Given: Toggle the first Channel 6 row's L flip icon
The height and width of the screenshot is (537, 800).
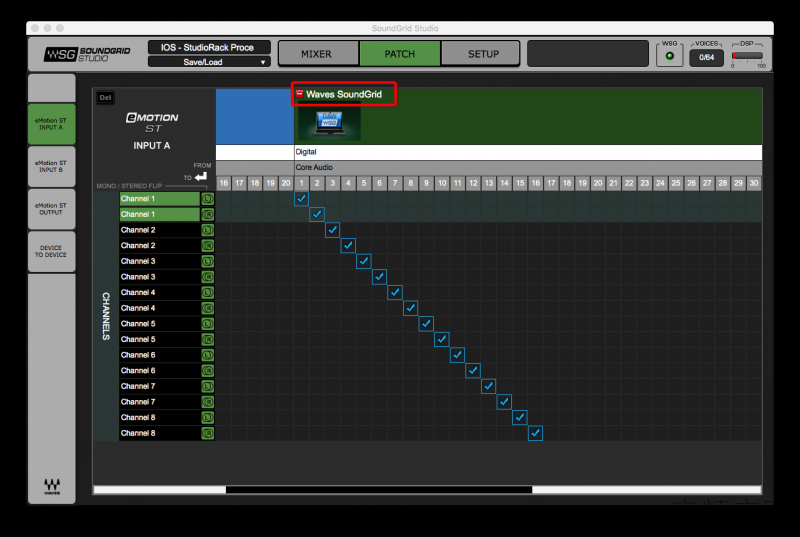Looking at the screenshot, I should 208,355.
